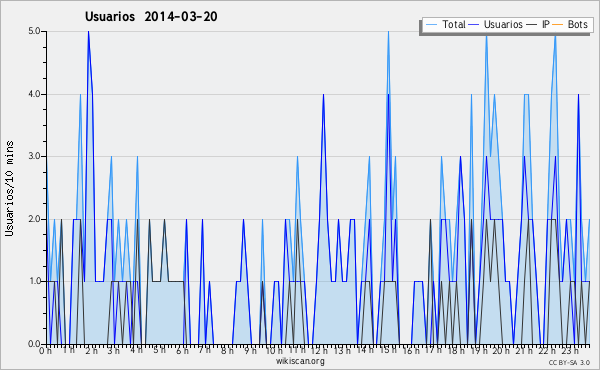Image resolution: width=600 pixels, height=370 pixels.
Task: Click the y-axis value 2.0
Action: pyautogui.click(x=34, y=219)
